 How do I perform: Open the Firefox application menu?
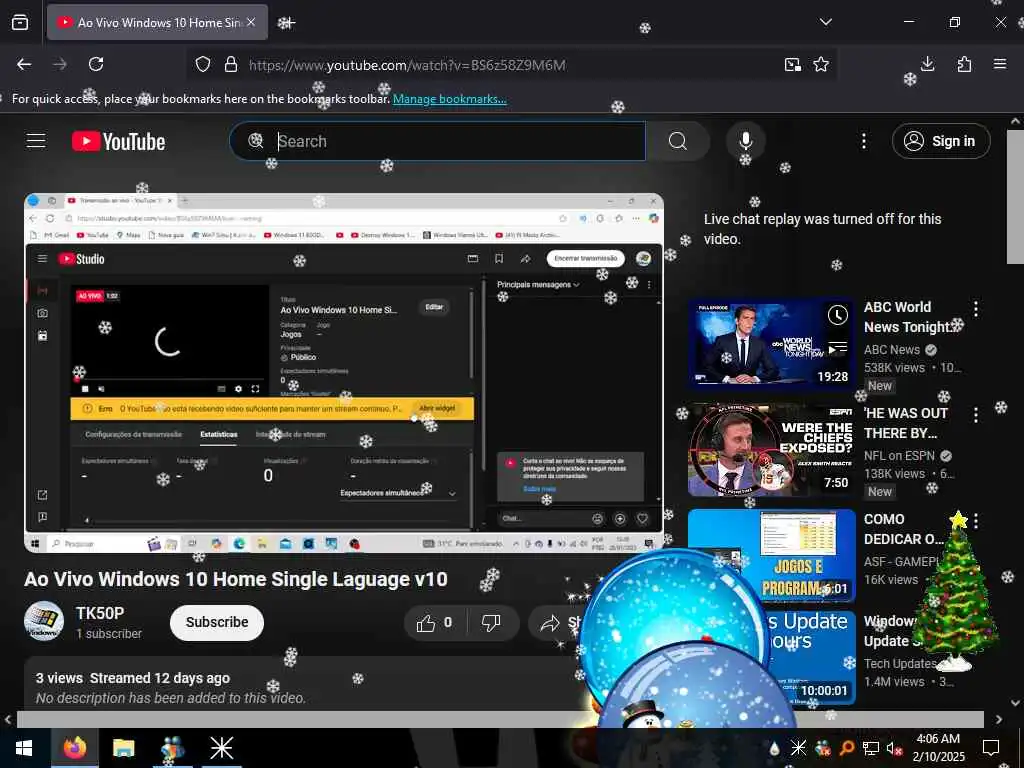[1000, 64]
